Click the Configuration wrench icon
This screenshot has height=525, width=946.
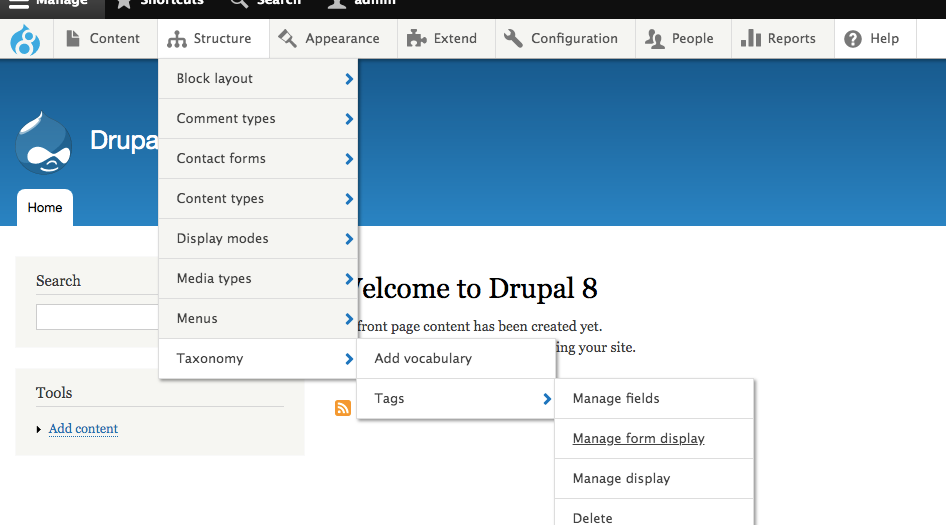click(513, 39)
